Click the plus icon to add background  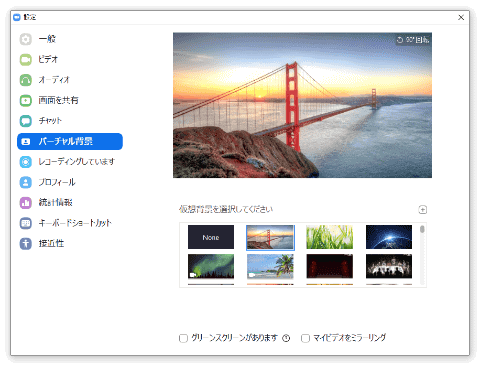[422, 210]
